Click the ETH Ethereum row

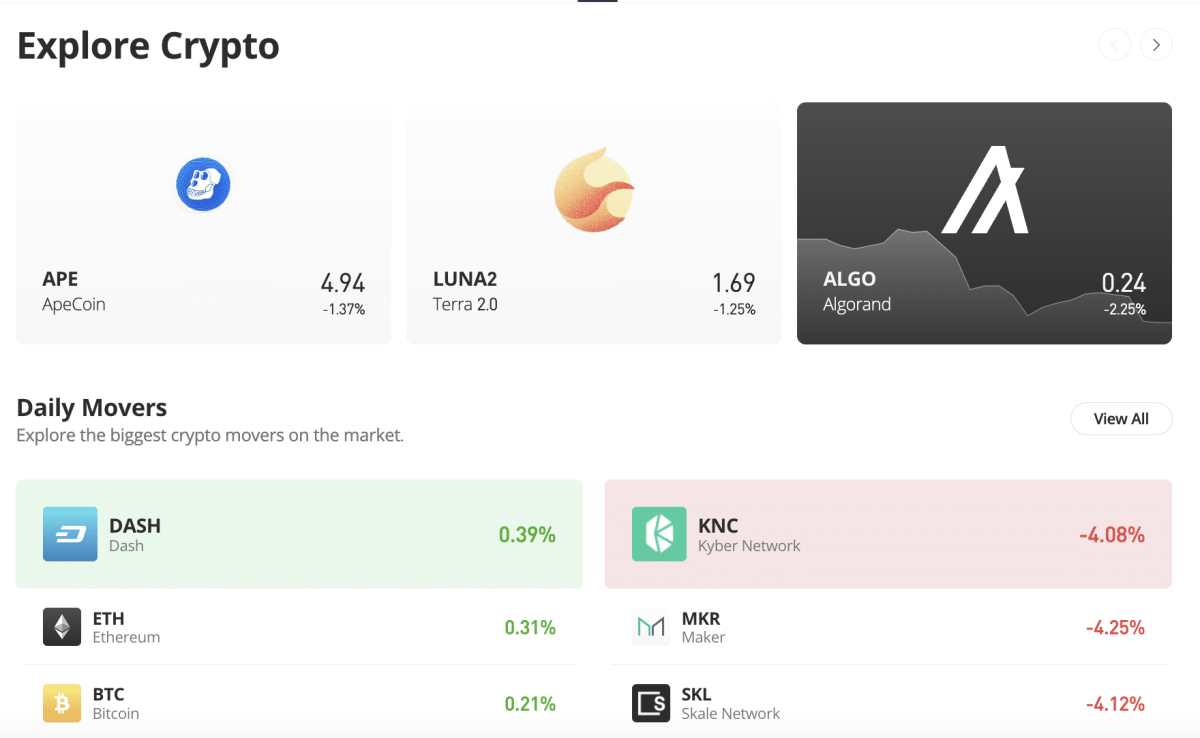click(x=299, y=626)
